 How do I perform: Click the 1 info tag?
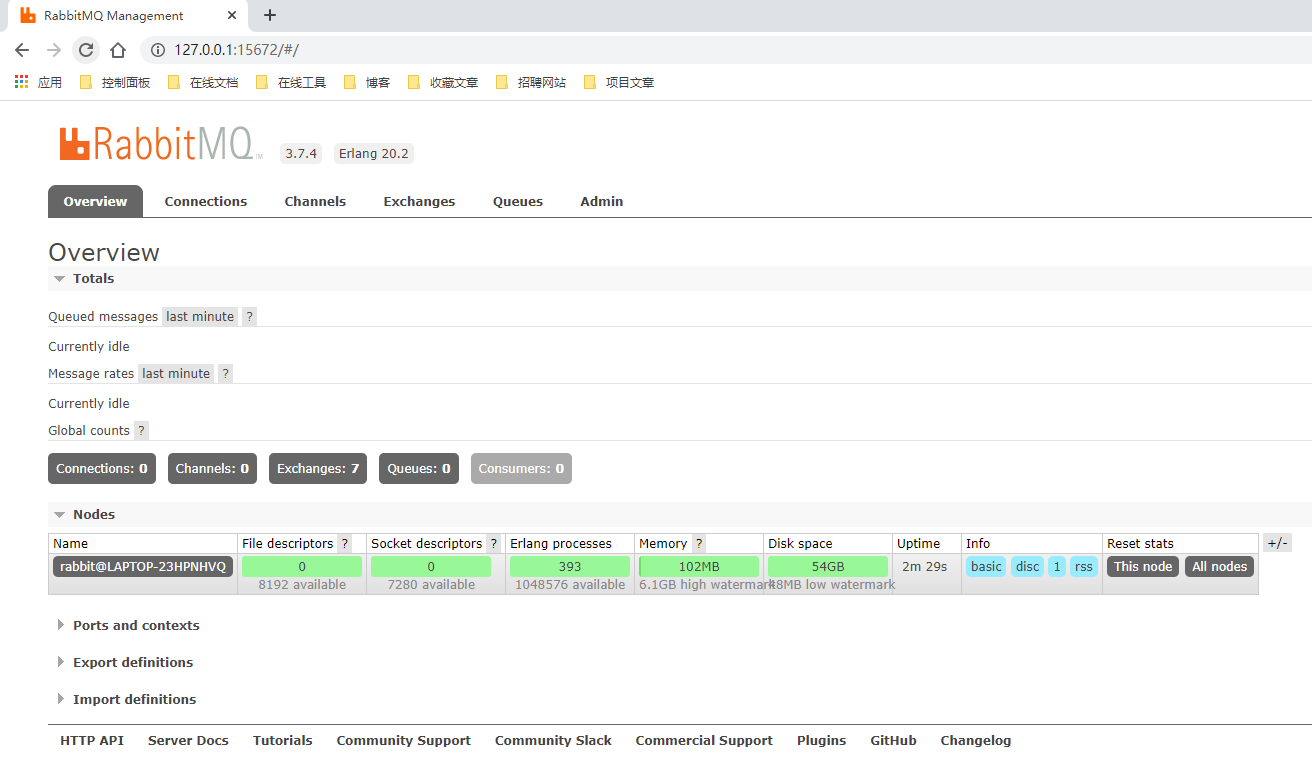(x=1057, y=566)
